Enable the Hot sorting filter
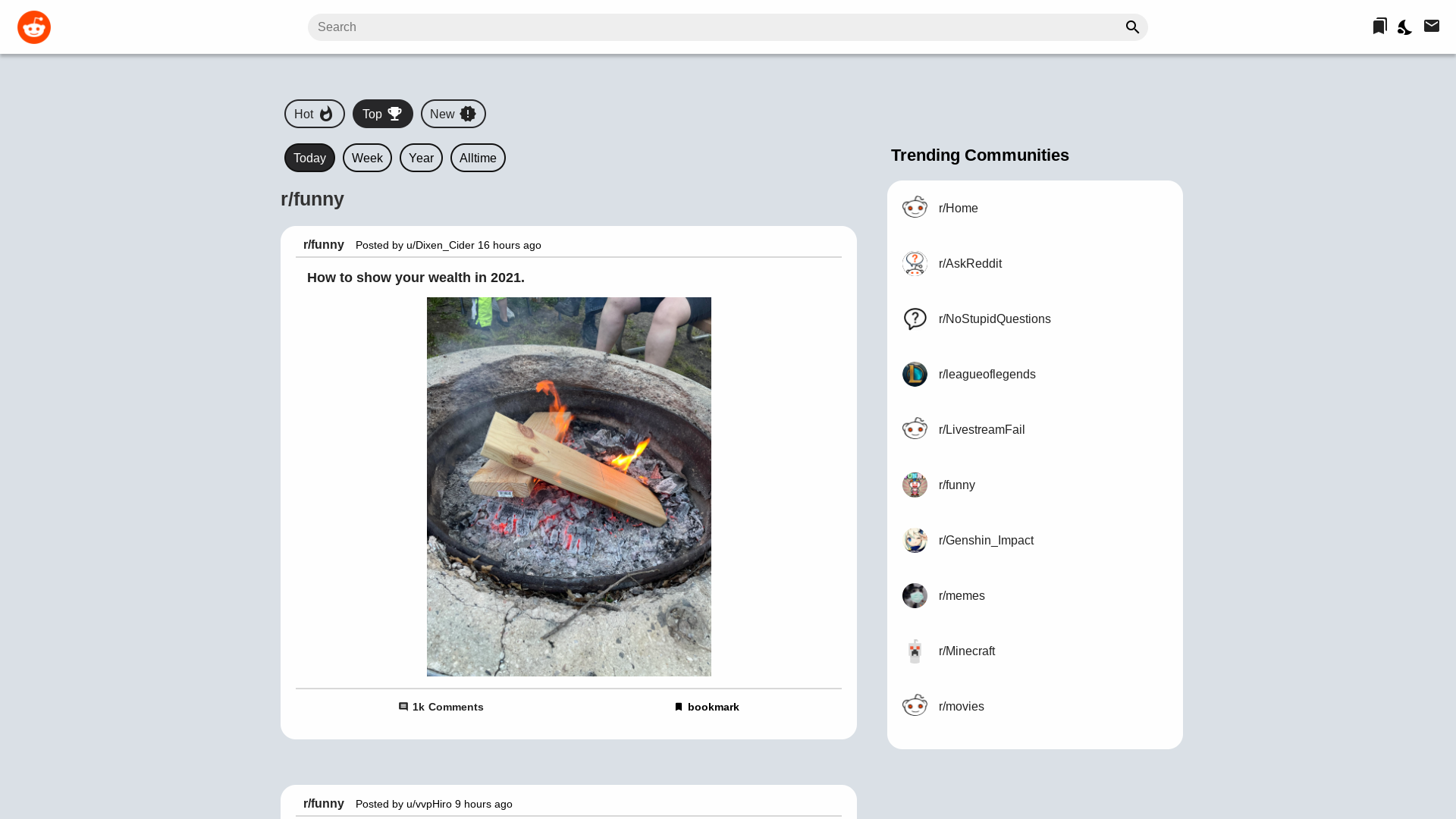 314,114
